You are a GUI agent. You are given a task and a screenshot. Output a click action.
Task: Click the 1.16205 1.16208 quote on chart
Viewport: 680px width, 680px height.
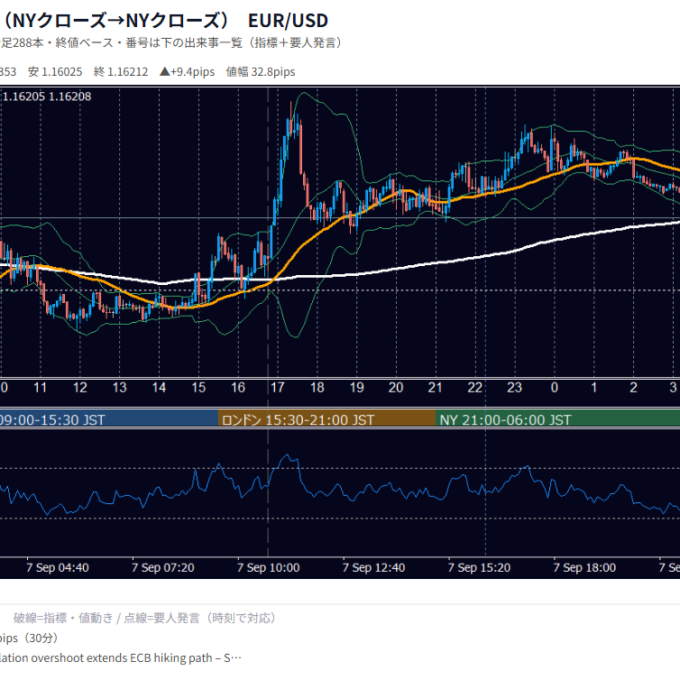pyautogui.click(x=46, y=96)
